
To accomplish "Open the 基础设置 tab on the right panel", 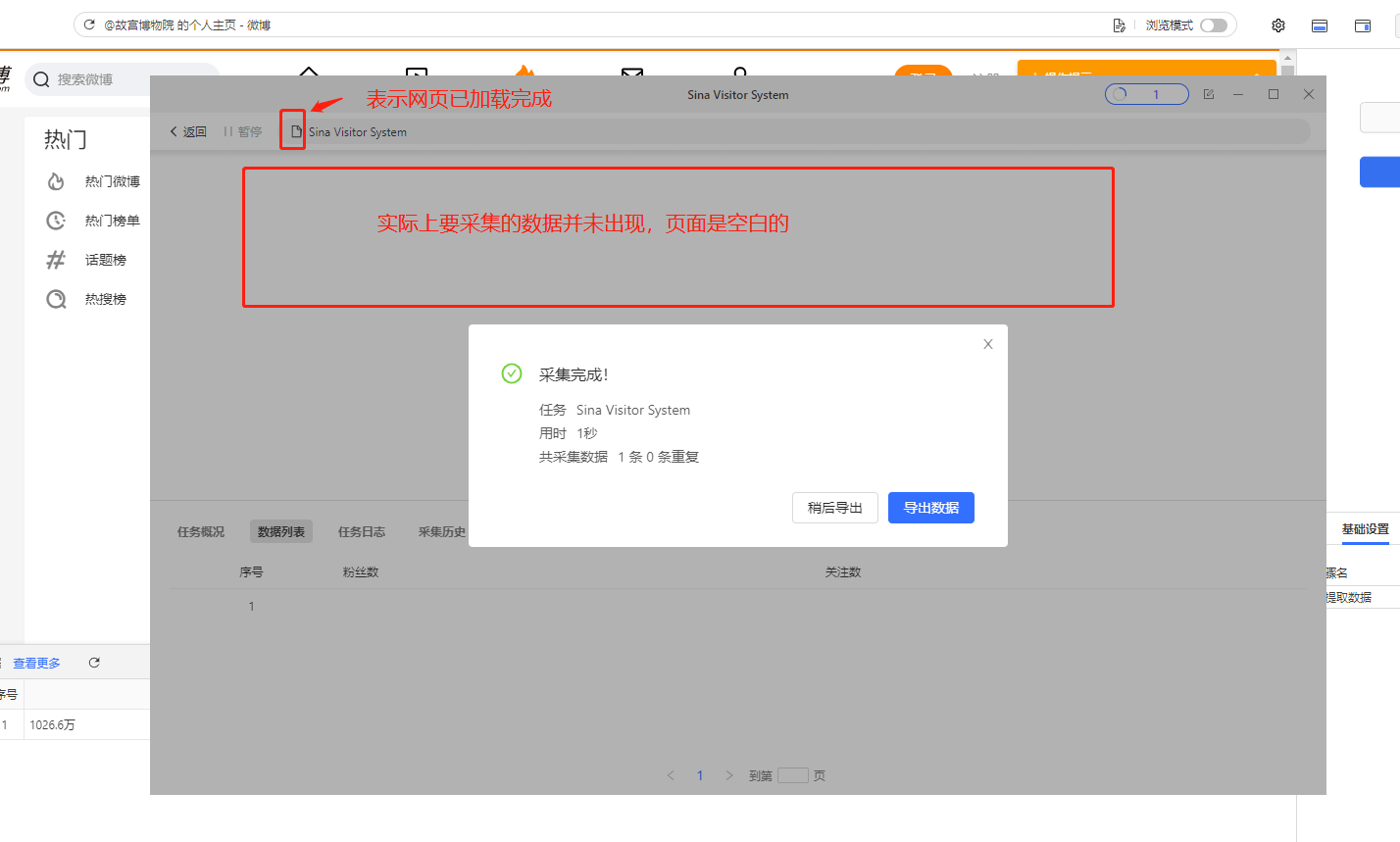I will click(1366, 529).
